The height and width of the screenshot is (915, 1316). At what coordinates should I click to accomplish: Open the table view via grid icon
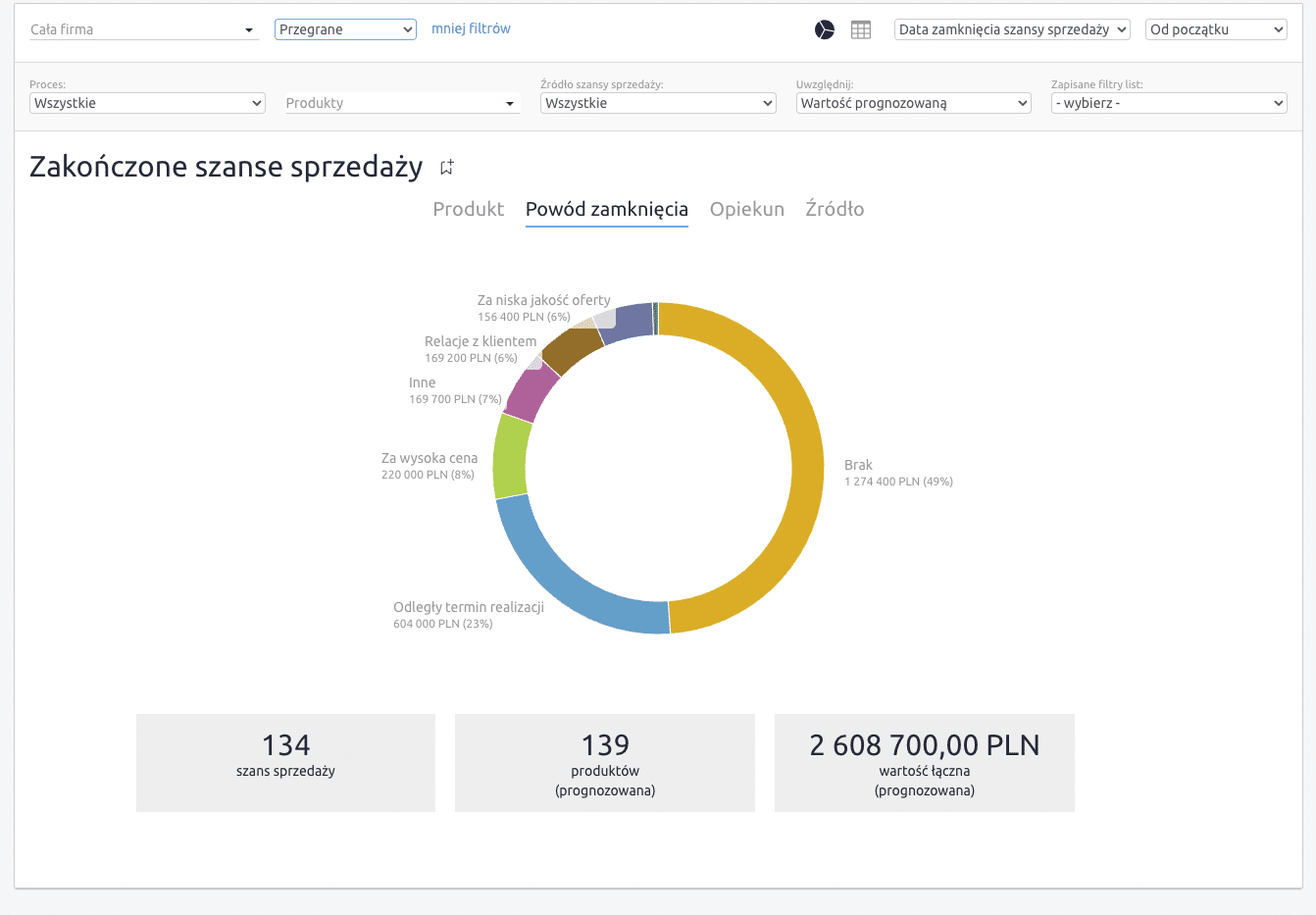tap(861, 29)
